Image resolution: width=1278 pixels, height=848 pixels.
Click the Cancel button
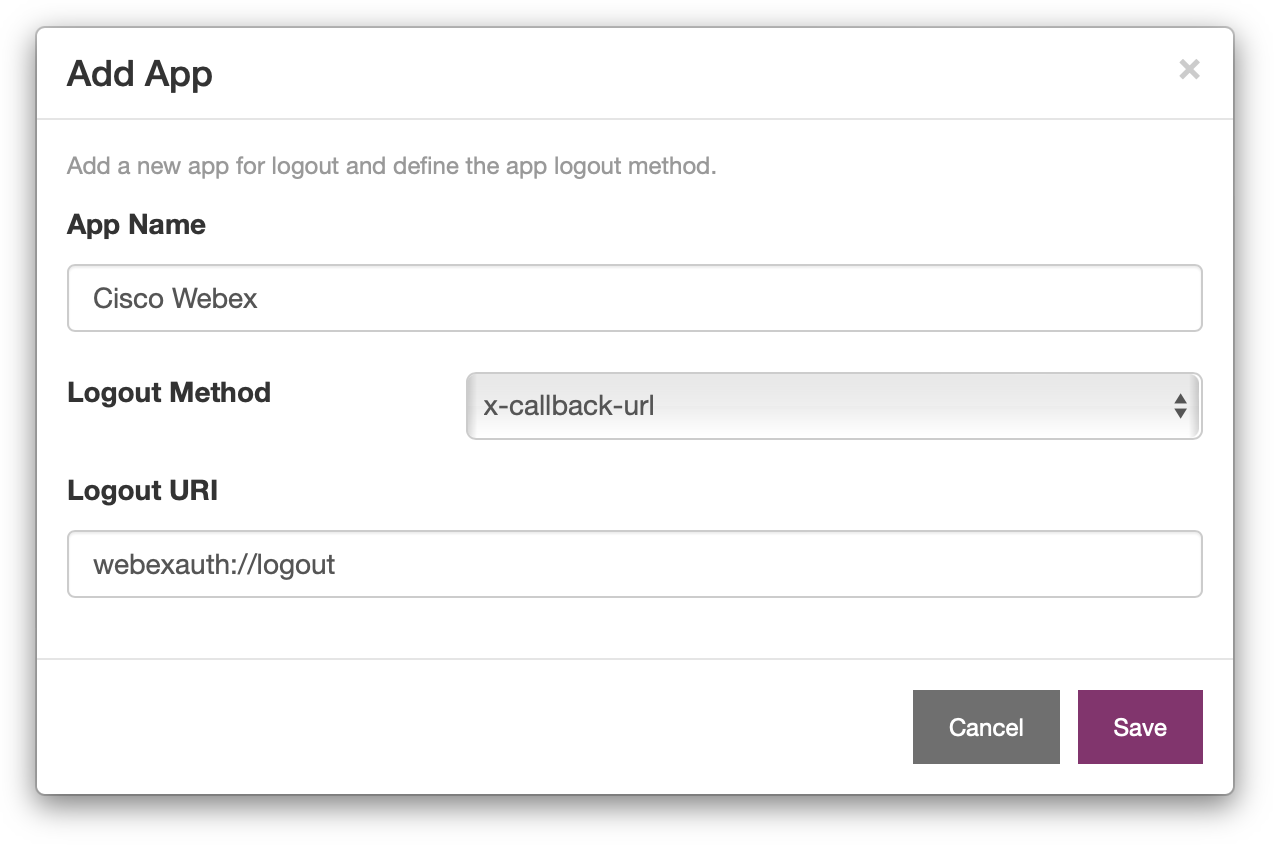pos(986,727)
